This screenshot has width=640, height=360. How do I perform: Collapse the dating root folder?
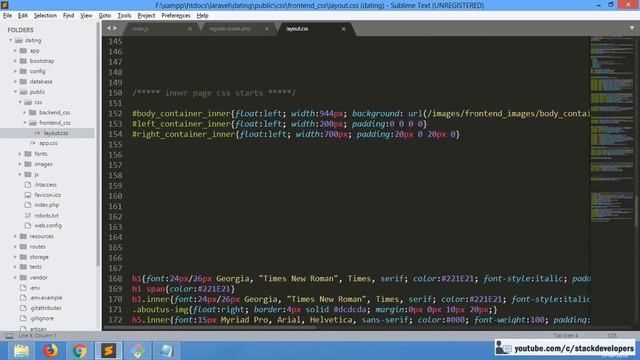11,40
